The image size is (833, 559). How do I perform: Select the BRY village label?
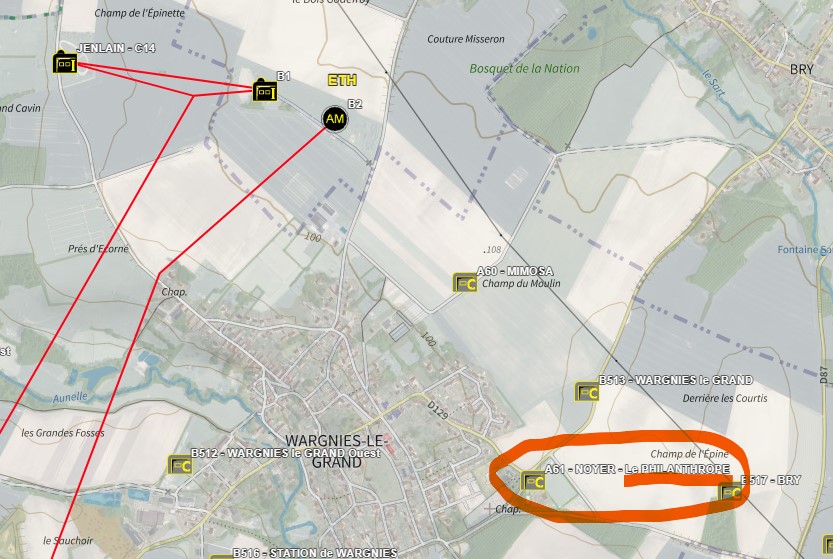pyautogui.click(x=802, y=70)
